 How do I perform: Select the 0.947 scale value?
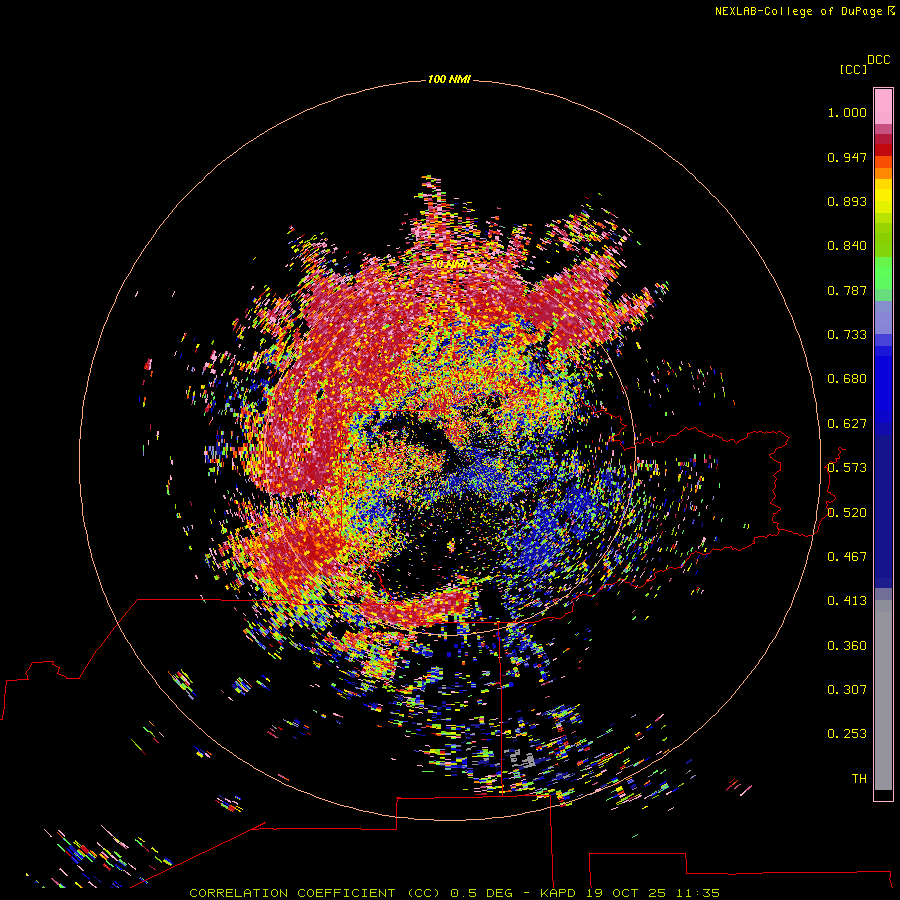847,157
